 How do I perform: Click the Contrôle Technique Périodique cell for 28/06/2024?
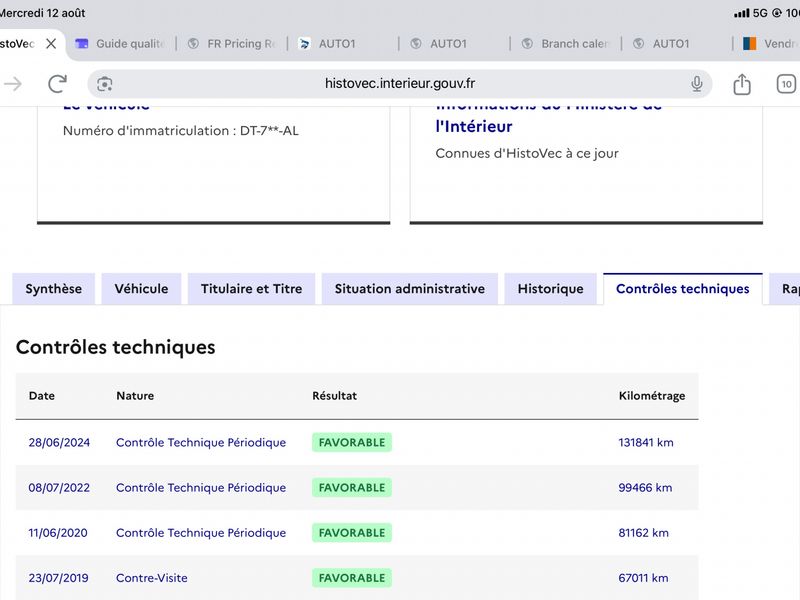click(x=201, y=442)
